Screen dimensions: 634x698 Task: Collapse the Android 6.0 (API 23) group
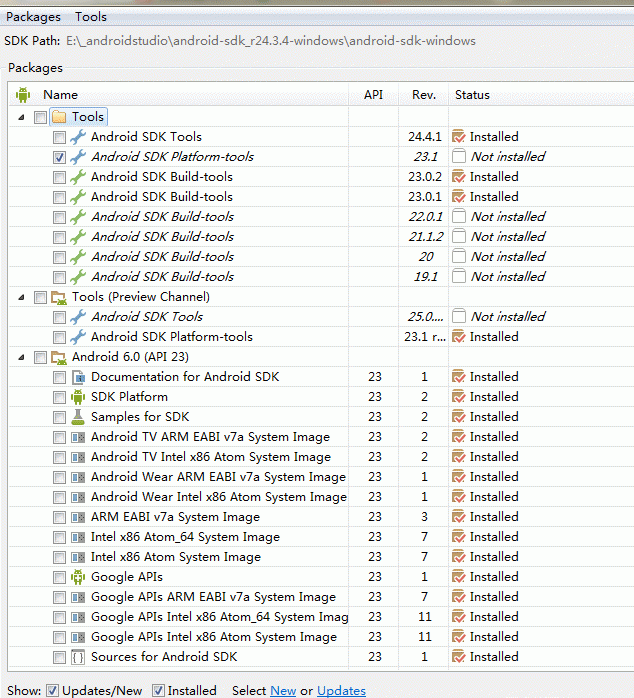coord(22,357)
